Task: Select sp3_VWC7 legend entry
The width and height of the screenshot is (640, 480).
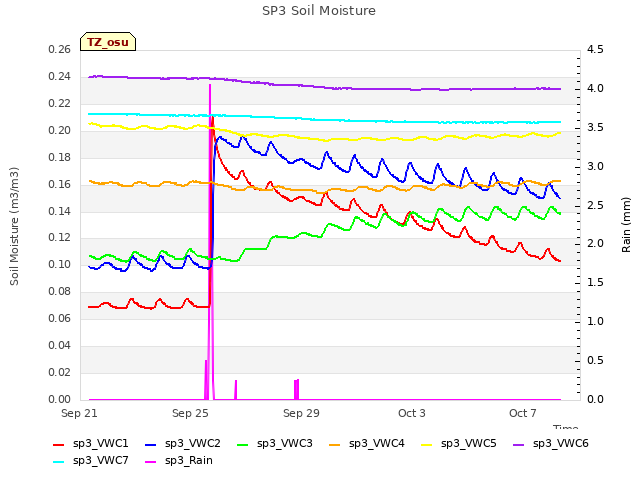Action: (91, 461)
